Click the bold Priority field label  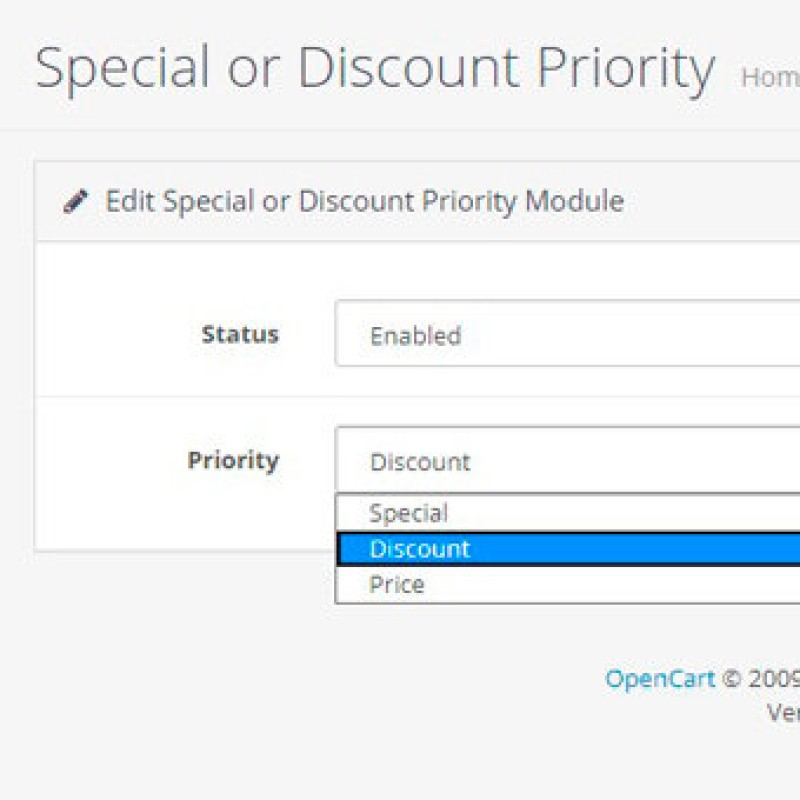[x=233, y=461]
